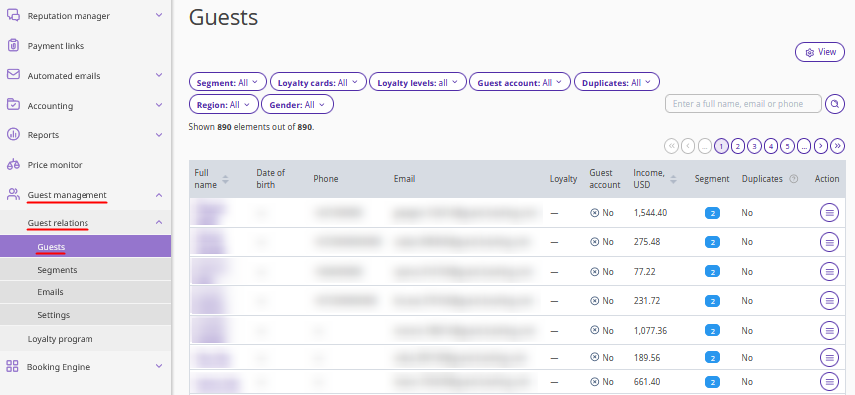Screen dimensions: 855x395
Task: Click the Loyalty column header
Action: point(563,178)
